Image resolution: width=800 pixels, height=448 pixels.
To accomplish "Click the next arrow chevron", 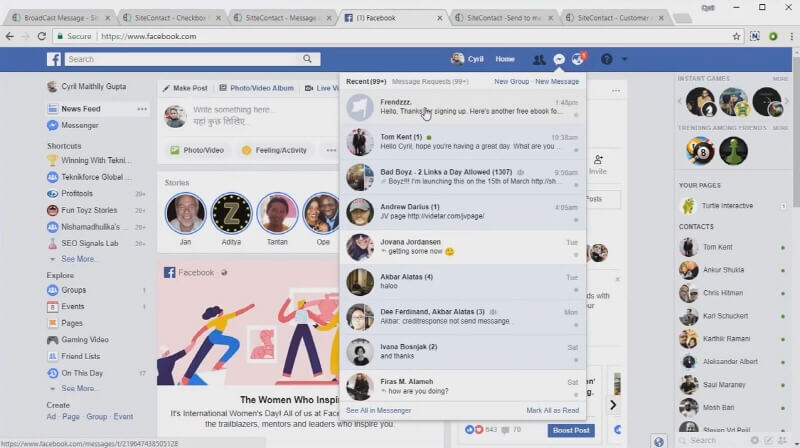I will point(613,406).
